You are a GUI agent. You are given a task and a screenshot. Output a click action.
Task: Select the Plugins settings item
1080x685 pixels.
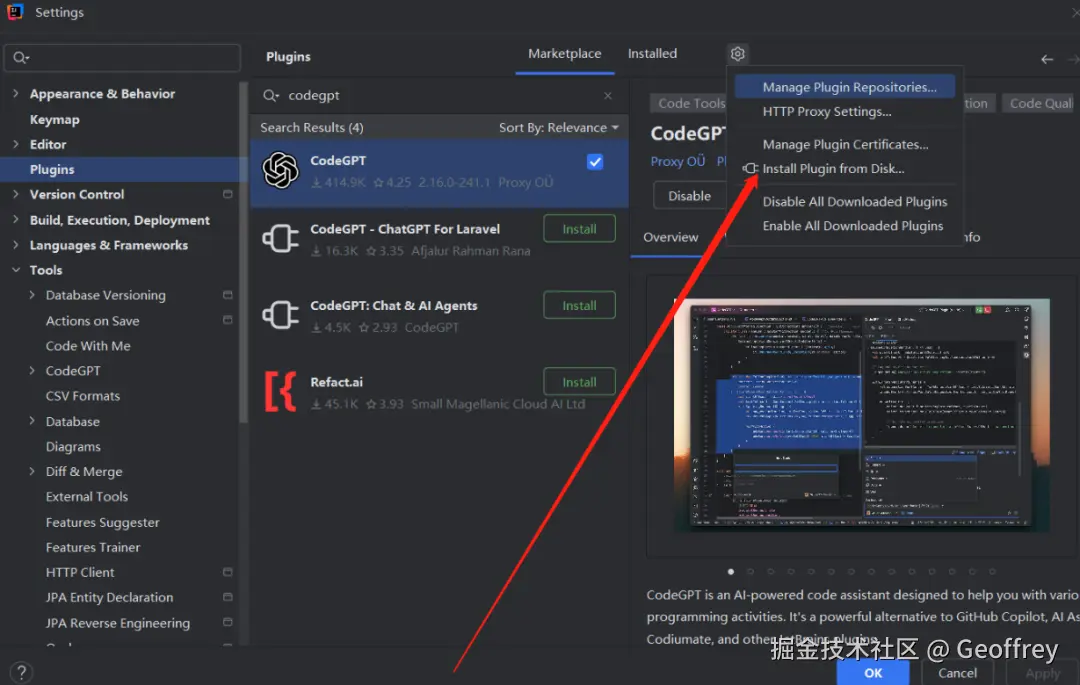pyautogui.click(x=122, y=169)
